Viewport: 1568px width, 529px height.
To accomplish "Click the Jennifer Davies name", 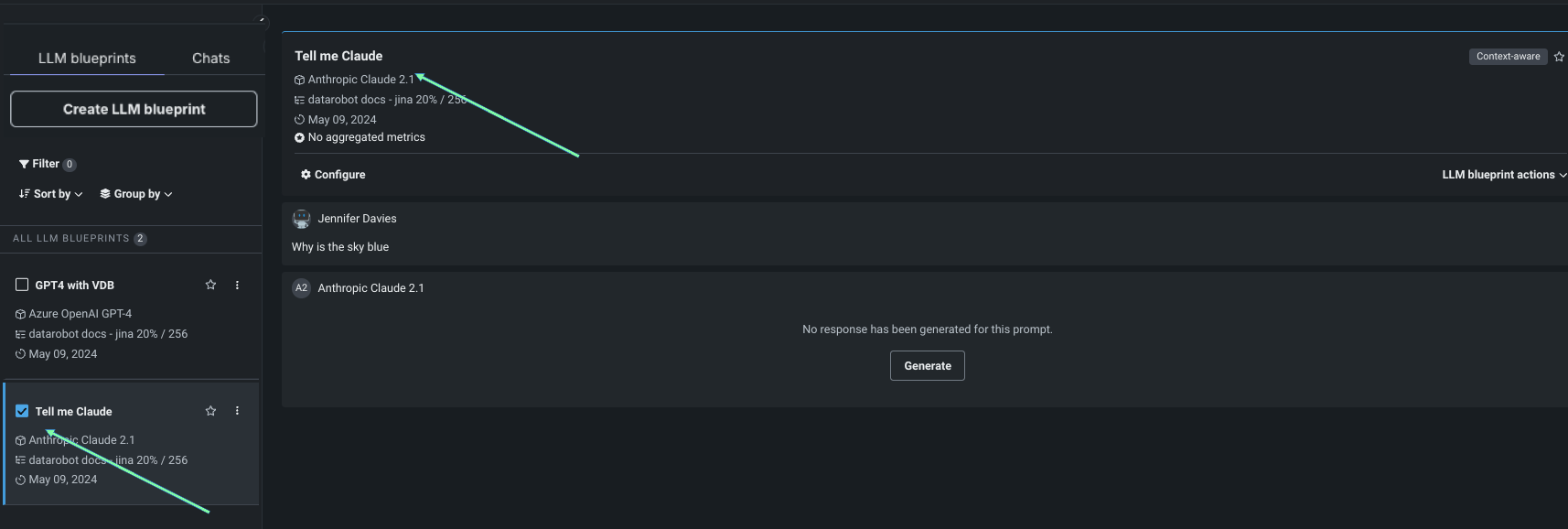I will 357,219.
